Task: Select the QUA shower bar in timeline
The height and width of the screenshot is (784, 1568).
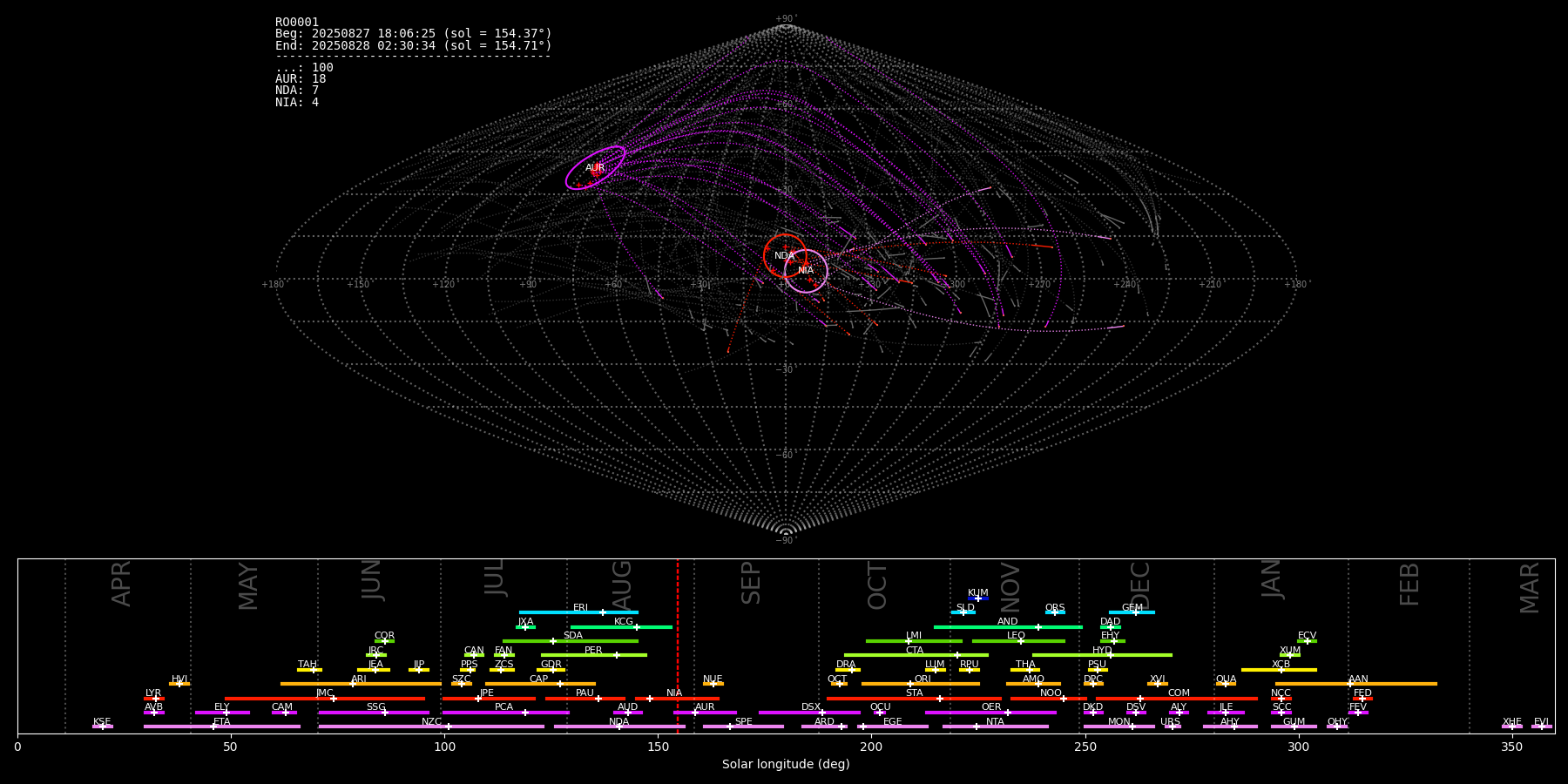Action: point(1226,684)
